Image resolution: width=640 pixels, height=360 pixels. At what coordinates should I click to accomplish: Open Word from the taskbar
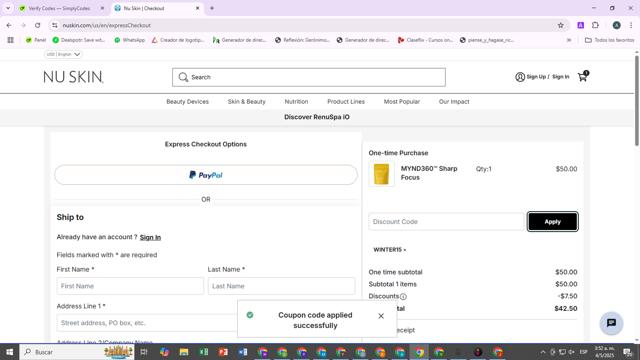(x=243, y=352)
